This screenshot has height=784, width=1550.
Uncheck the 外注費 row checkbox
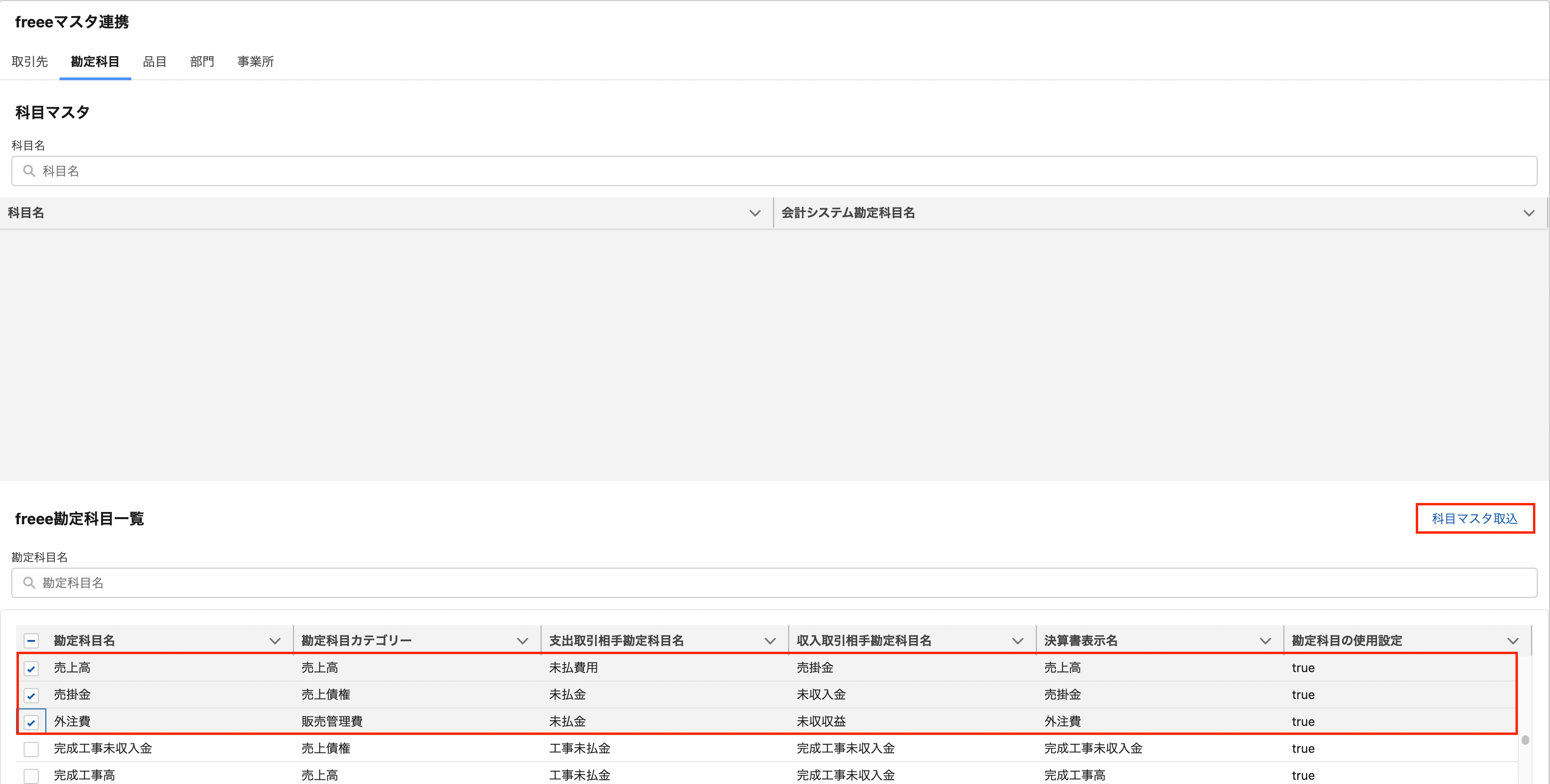[31, 722]
